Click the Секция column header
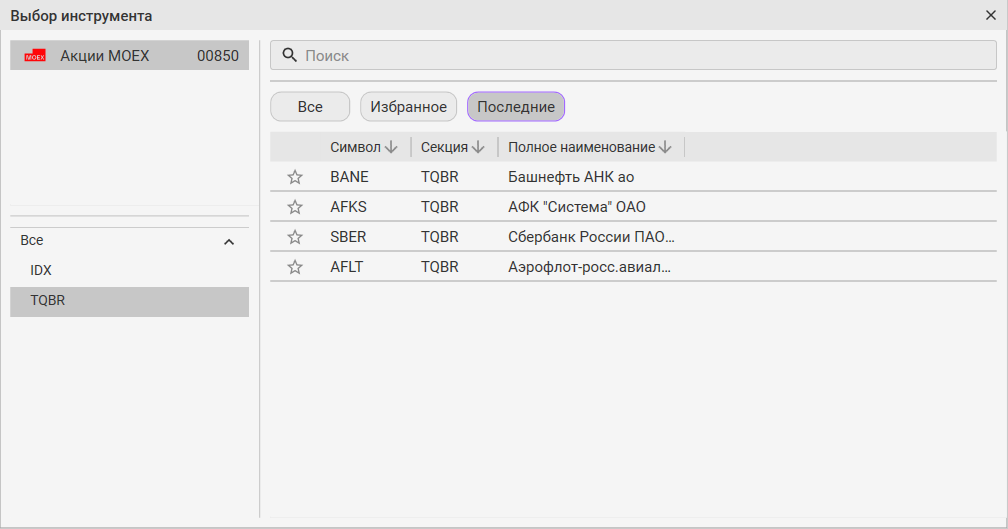The image size is (1008, 529). (x=444, y=147)
